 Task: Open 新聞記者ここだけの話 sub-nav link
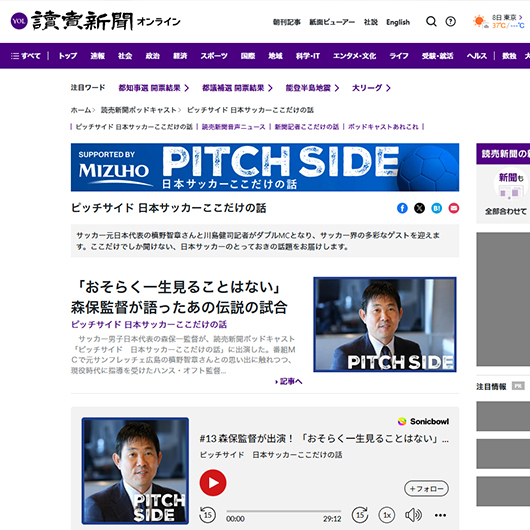point(307,127)
